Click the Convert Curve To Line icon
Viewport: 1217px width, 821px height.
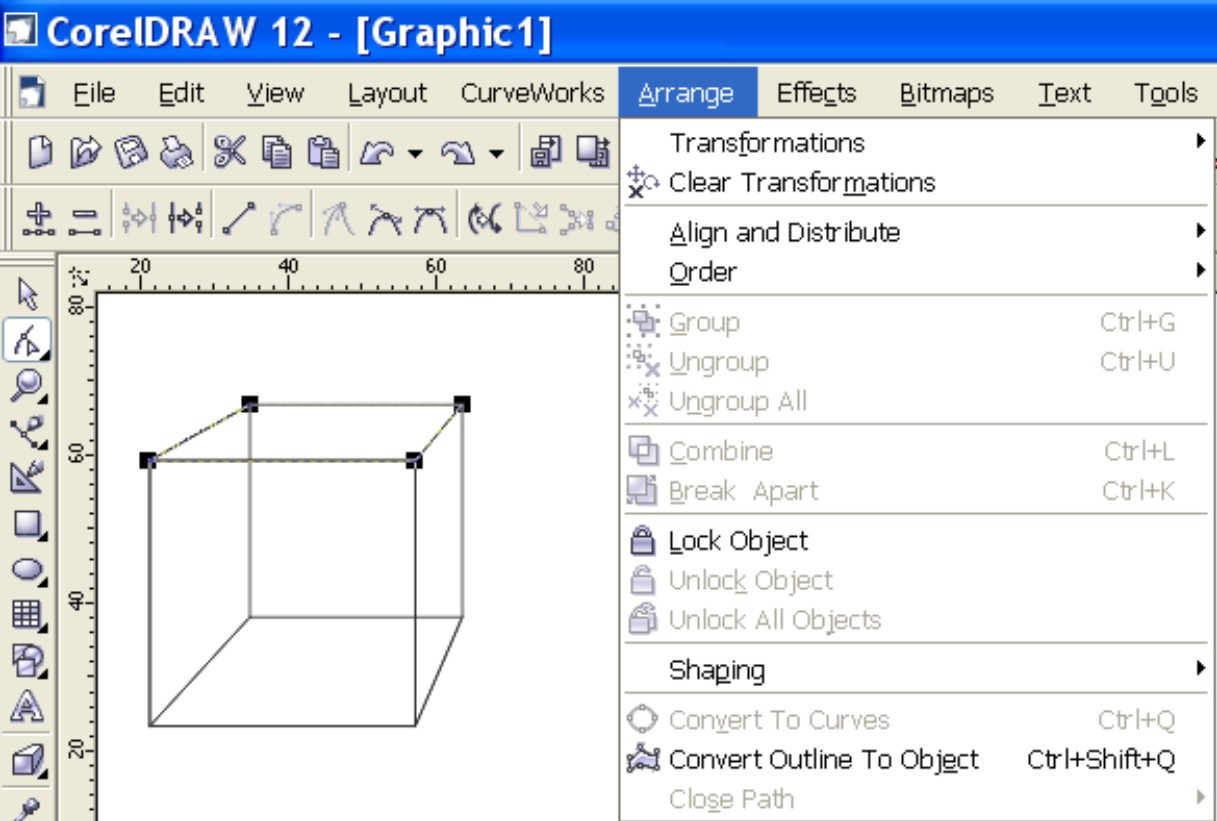pyautogui.click(x=238, y=218)
